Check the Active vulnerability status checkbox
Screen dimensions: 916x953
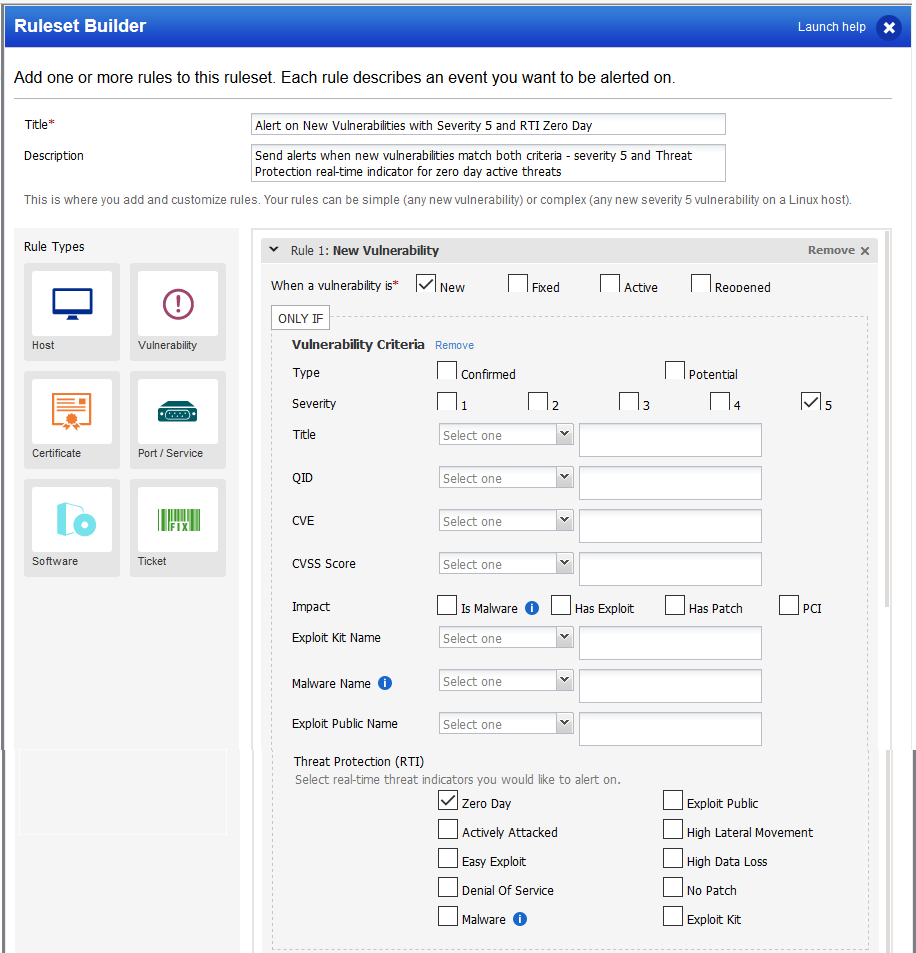pyautogui.click(x=610, y=283)
